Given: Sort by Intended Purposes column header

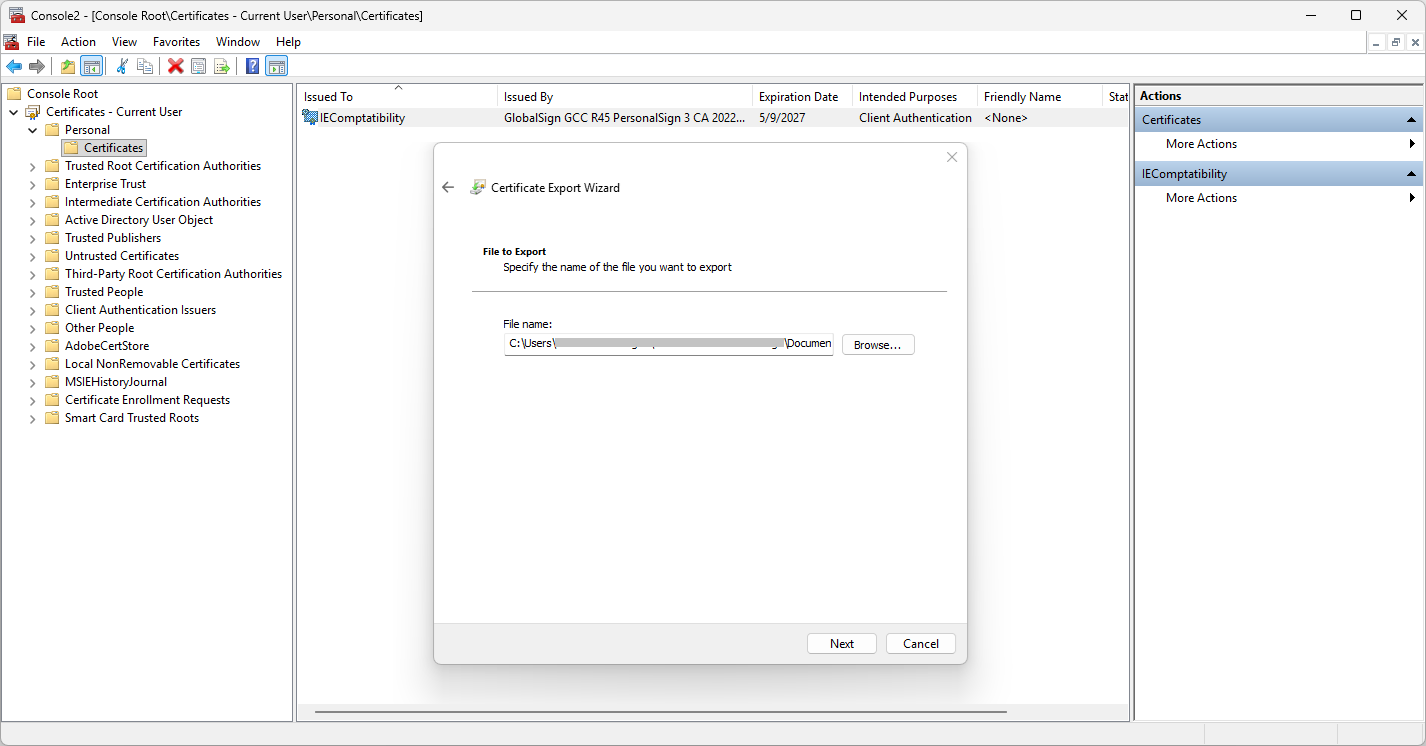Looking at the screenshot, I should pos(915,97).
